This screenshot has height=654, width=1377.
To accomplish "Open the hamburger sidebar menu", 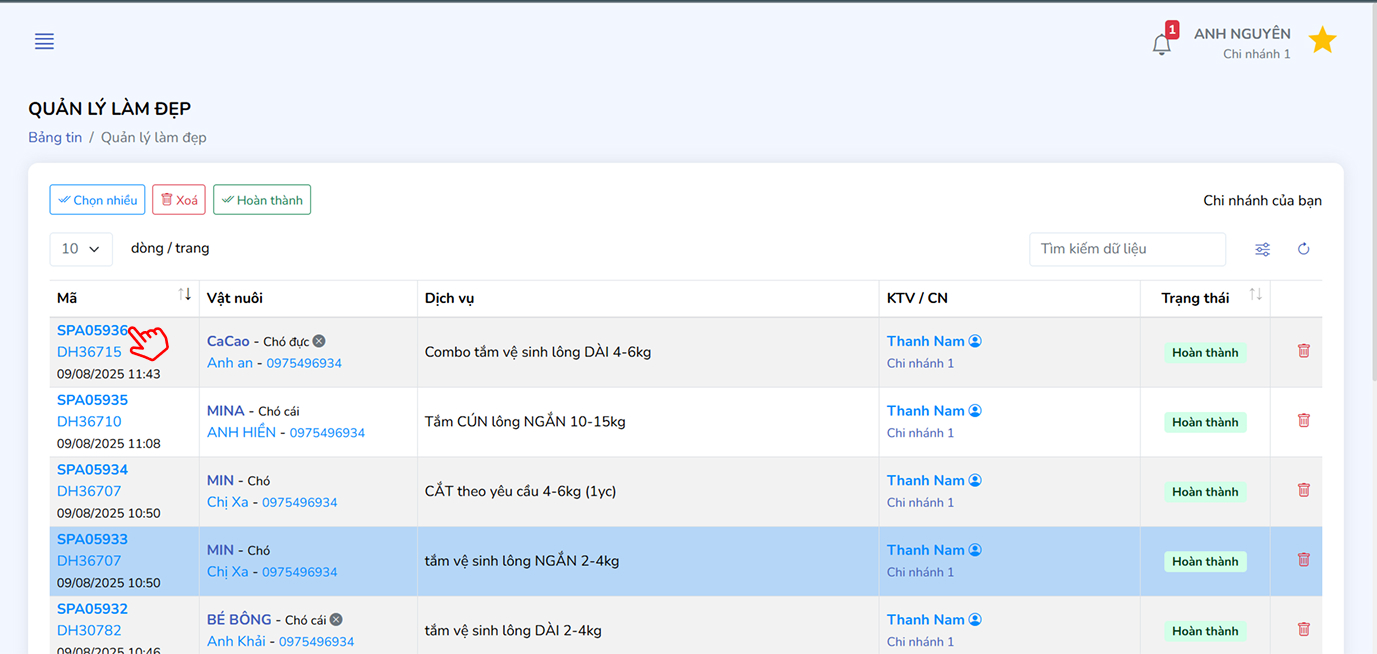I will (x=44, y=41).
